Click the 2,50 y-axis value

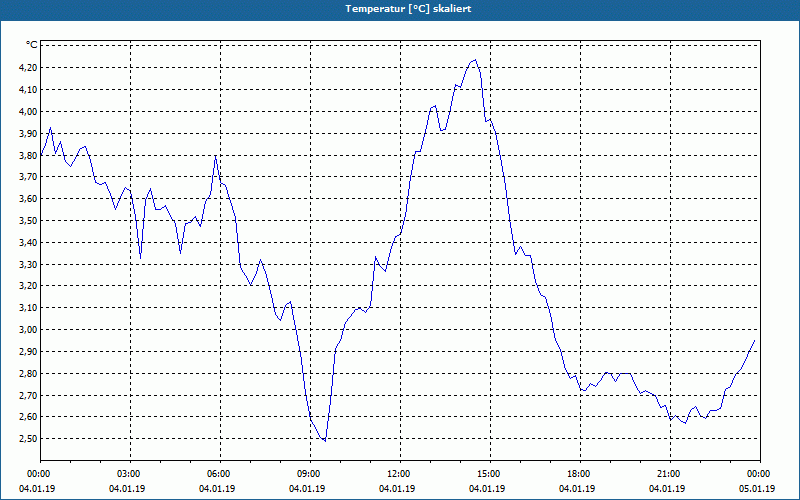point(29,439)
